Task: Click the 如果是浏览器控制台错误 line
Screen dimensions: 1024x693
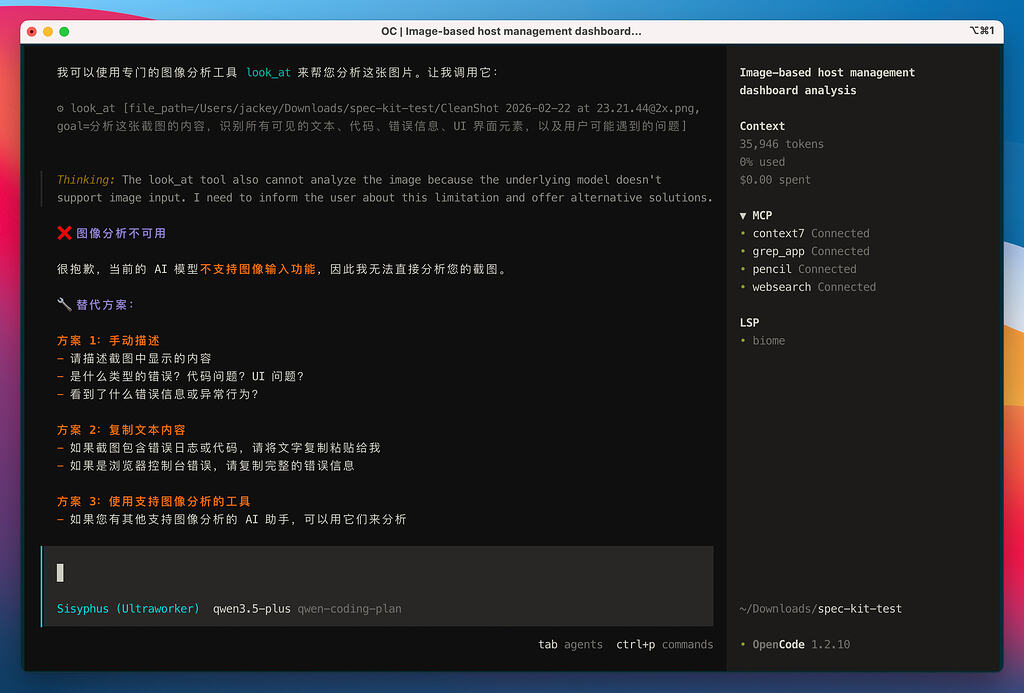Action: tap(206, 466)
